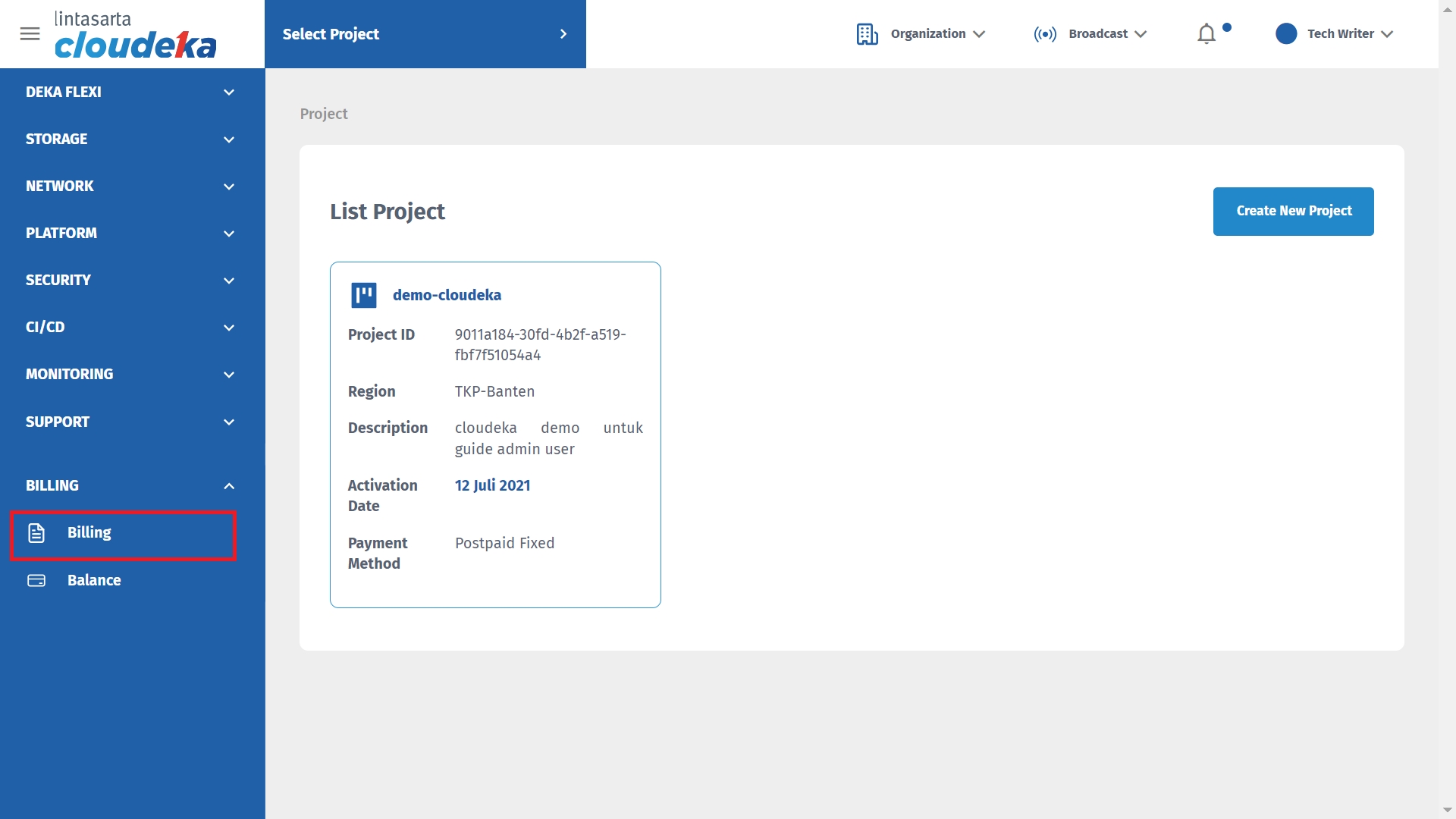Click the Organization building icon
The image size is (1456, 819).
point(867,34)
